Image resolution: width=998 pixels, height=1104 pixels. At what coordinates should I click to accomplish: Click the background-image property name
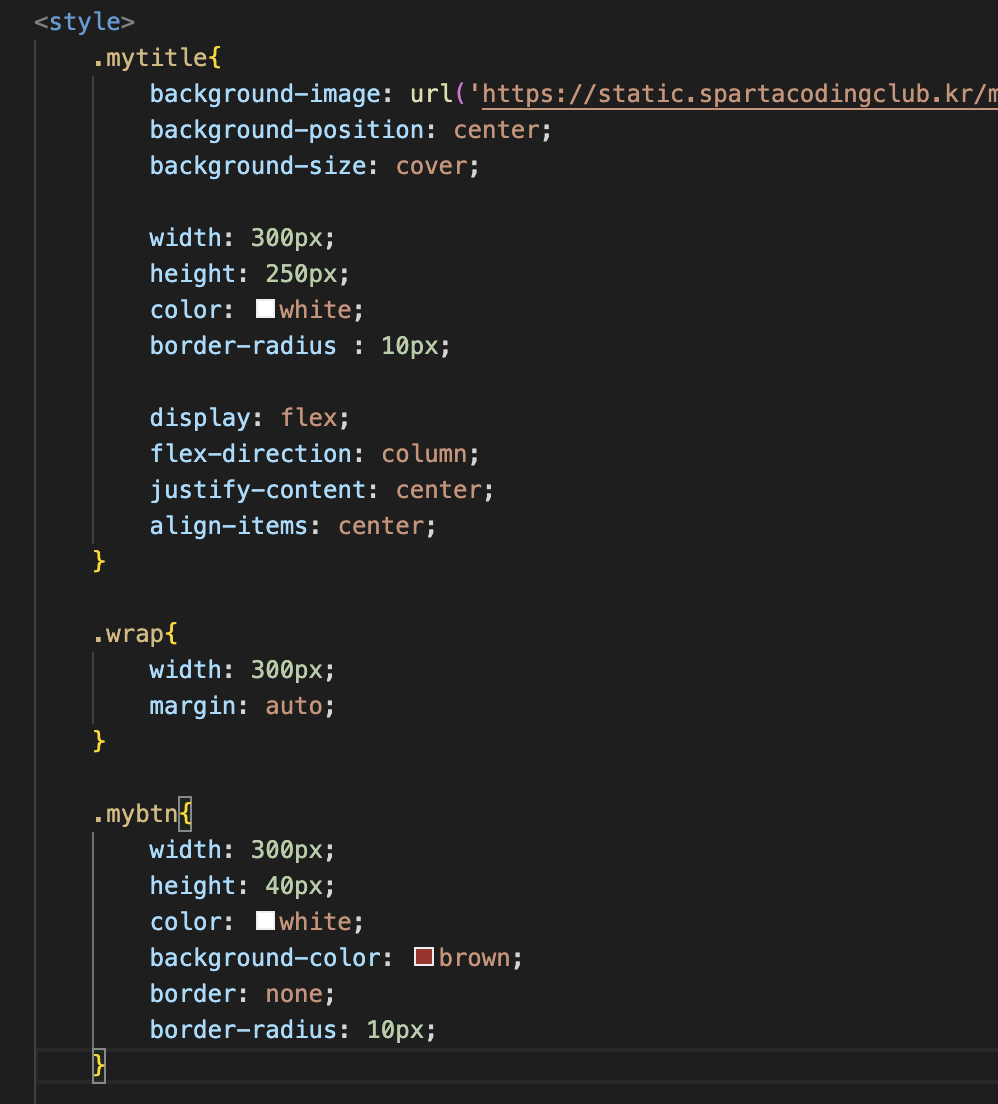click(266, 94)
